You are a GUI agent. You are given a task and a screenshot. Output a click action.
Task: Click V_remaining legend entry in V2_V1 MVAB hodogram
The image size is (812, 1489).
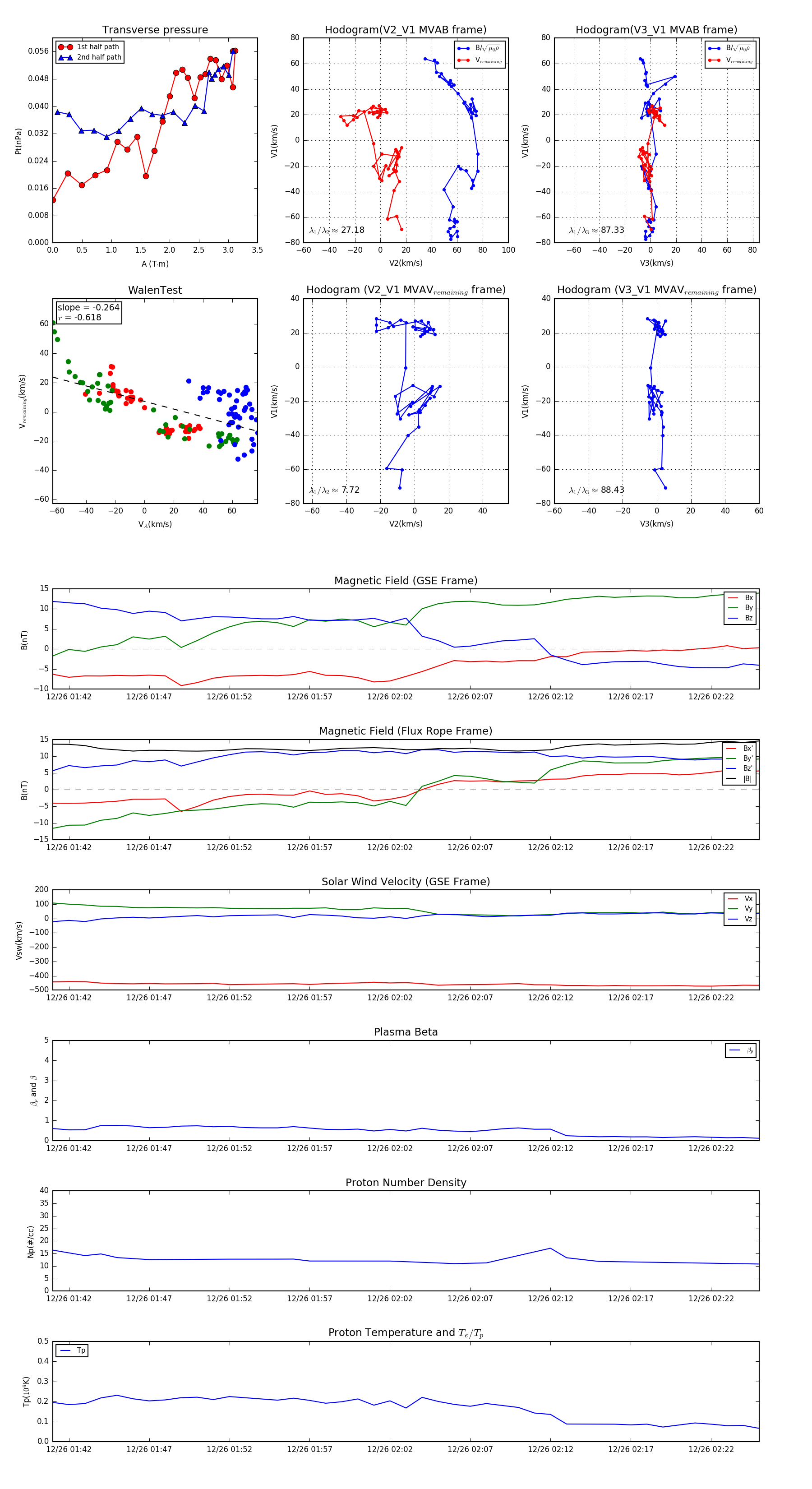point(480,60)
